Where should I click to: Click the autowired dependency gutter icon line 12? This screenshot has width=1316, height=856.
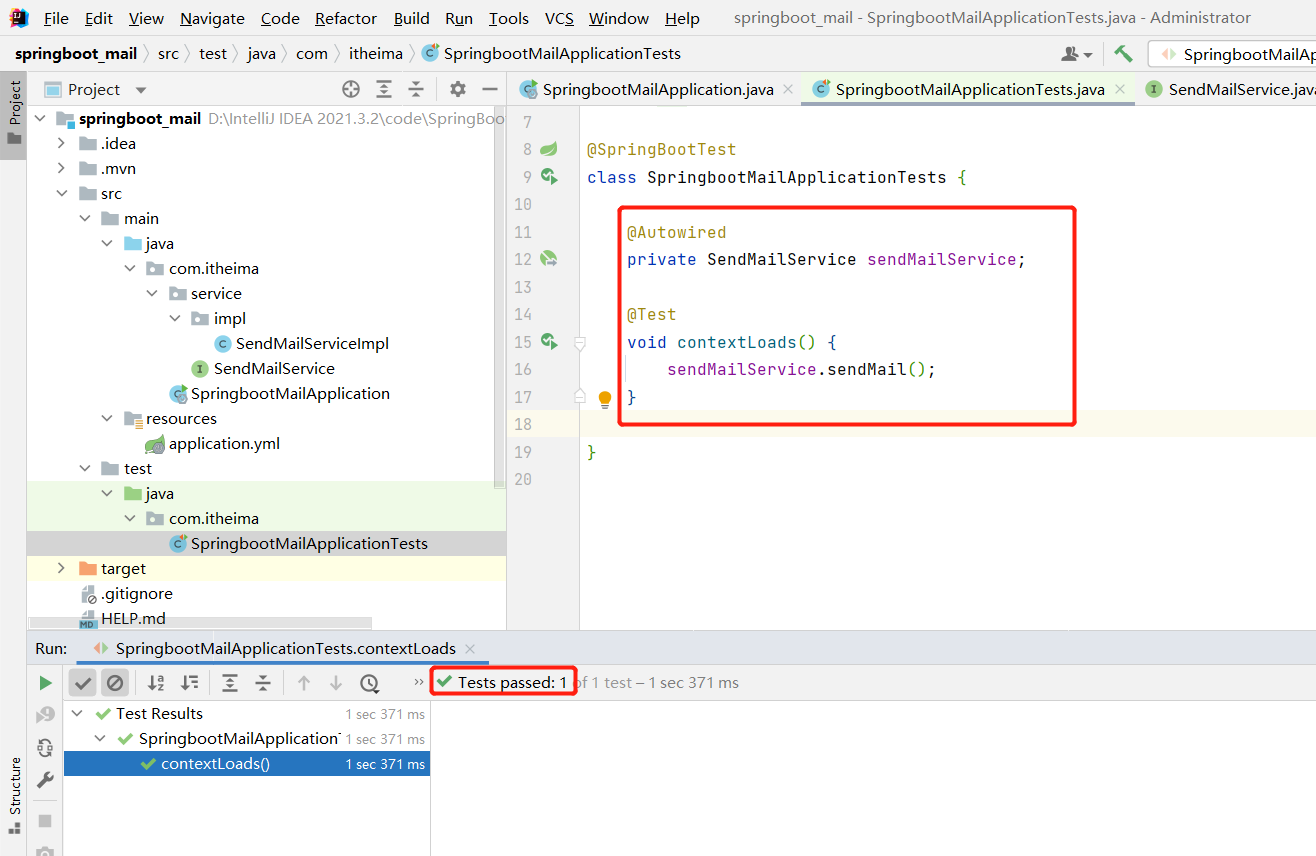click(549, 259)
